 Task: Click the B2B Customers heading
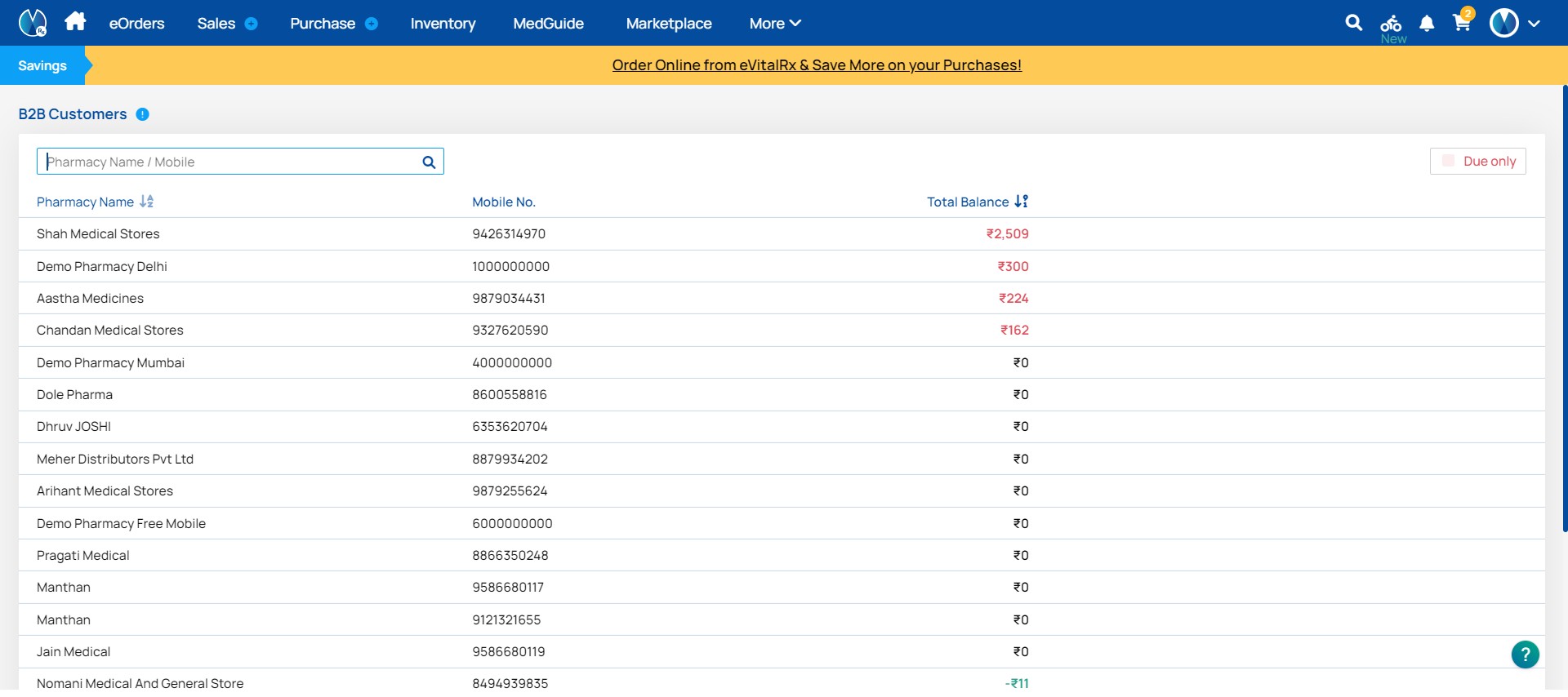point(73,114)
